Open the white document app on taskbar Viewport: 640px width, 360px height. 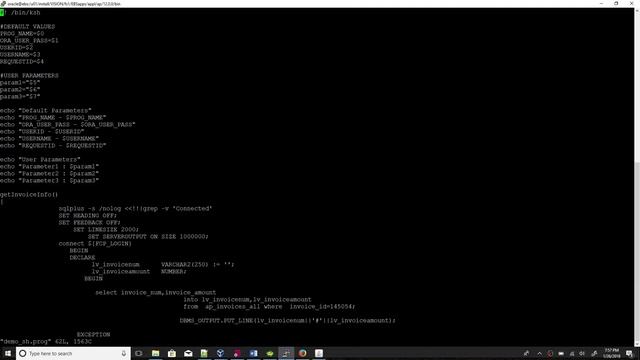point(319,353)
